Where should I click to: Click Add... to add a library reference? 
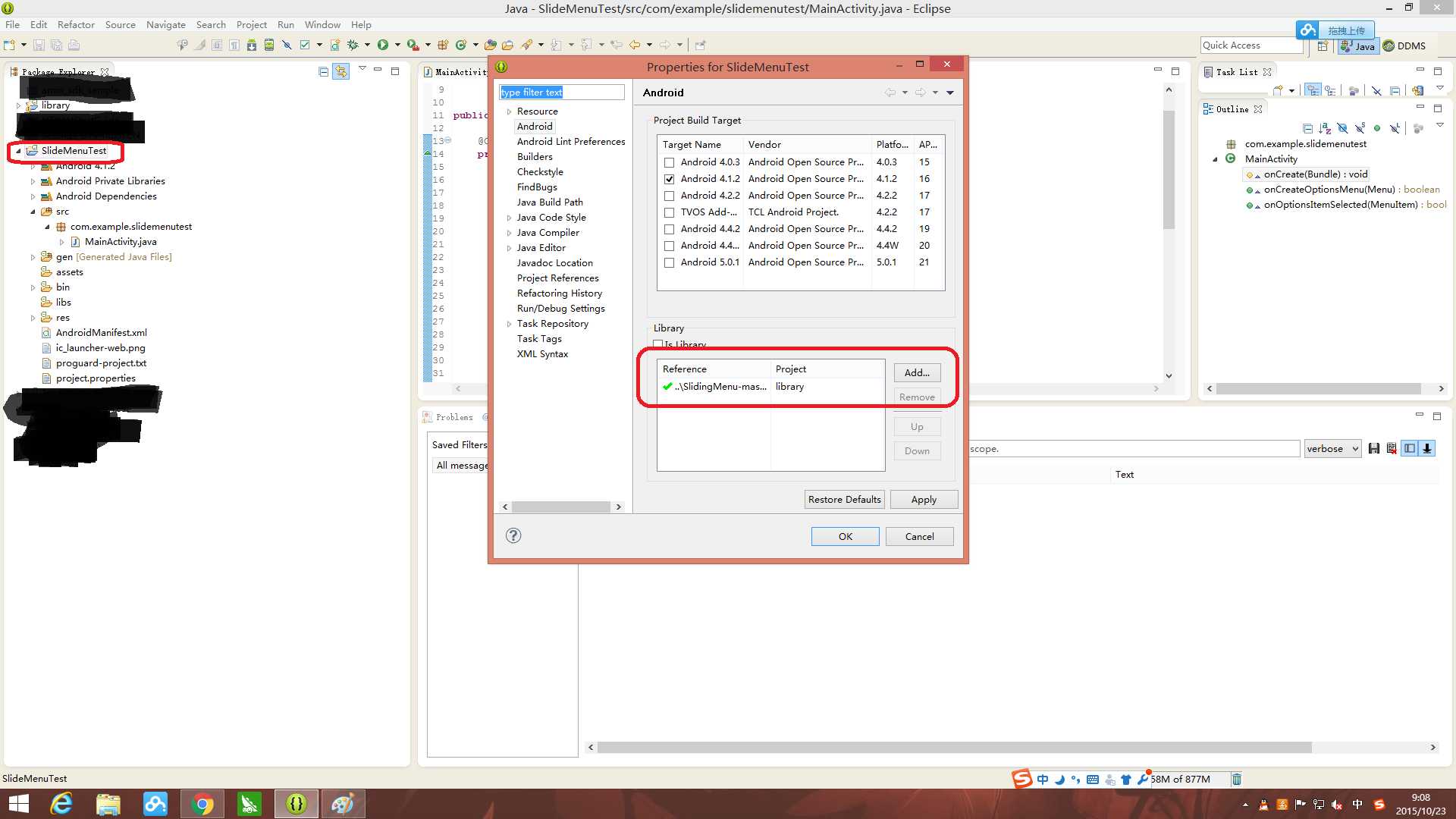(x=917, y=372)
